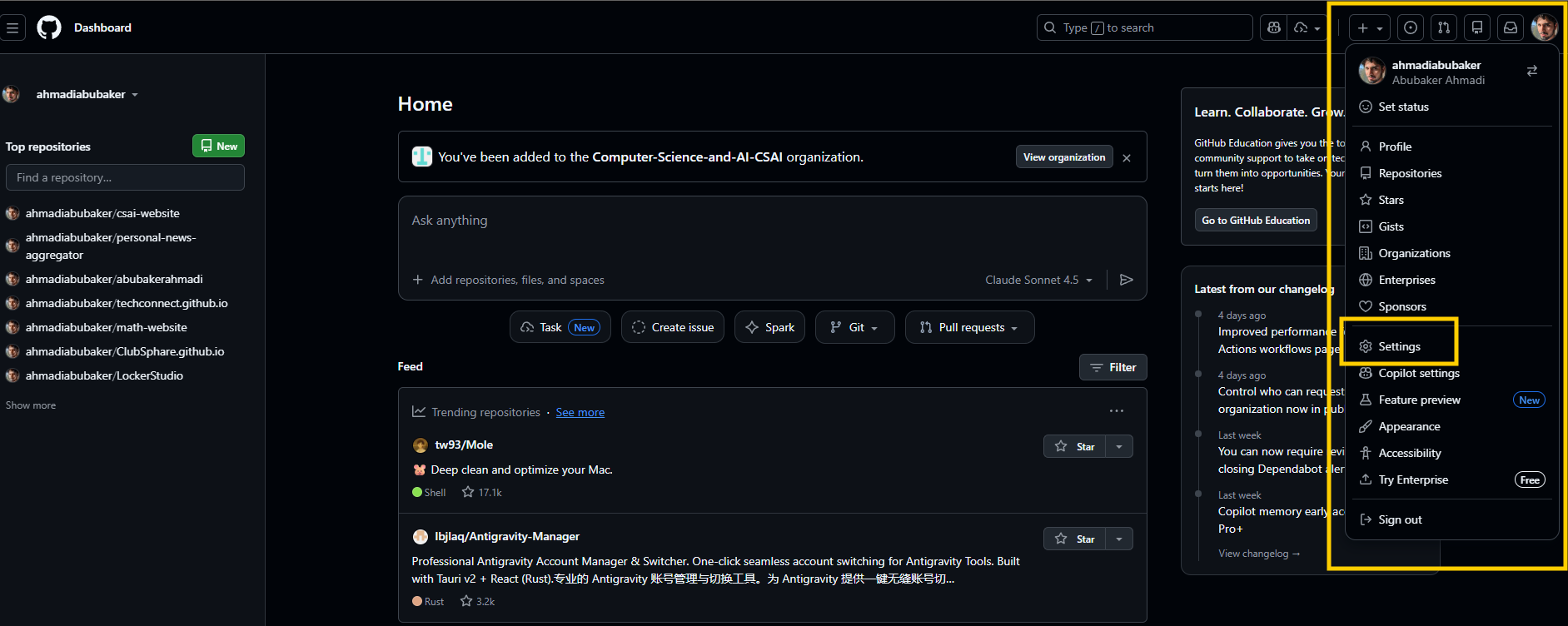Expand the Claude Sonnet 4.5 model dropdown
The height and width of the screenshot is (626, 1568).
tap(1038, 280)
